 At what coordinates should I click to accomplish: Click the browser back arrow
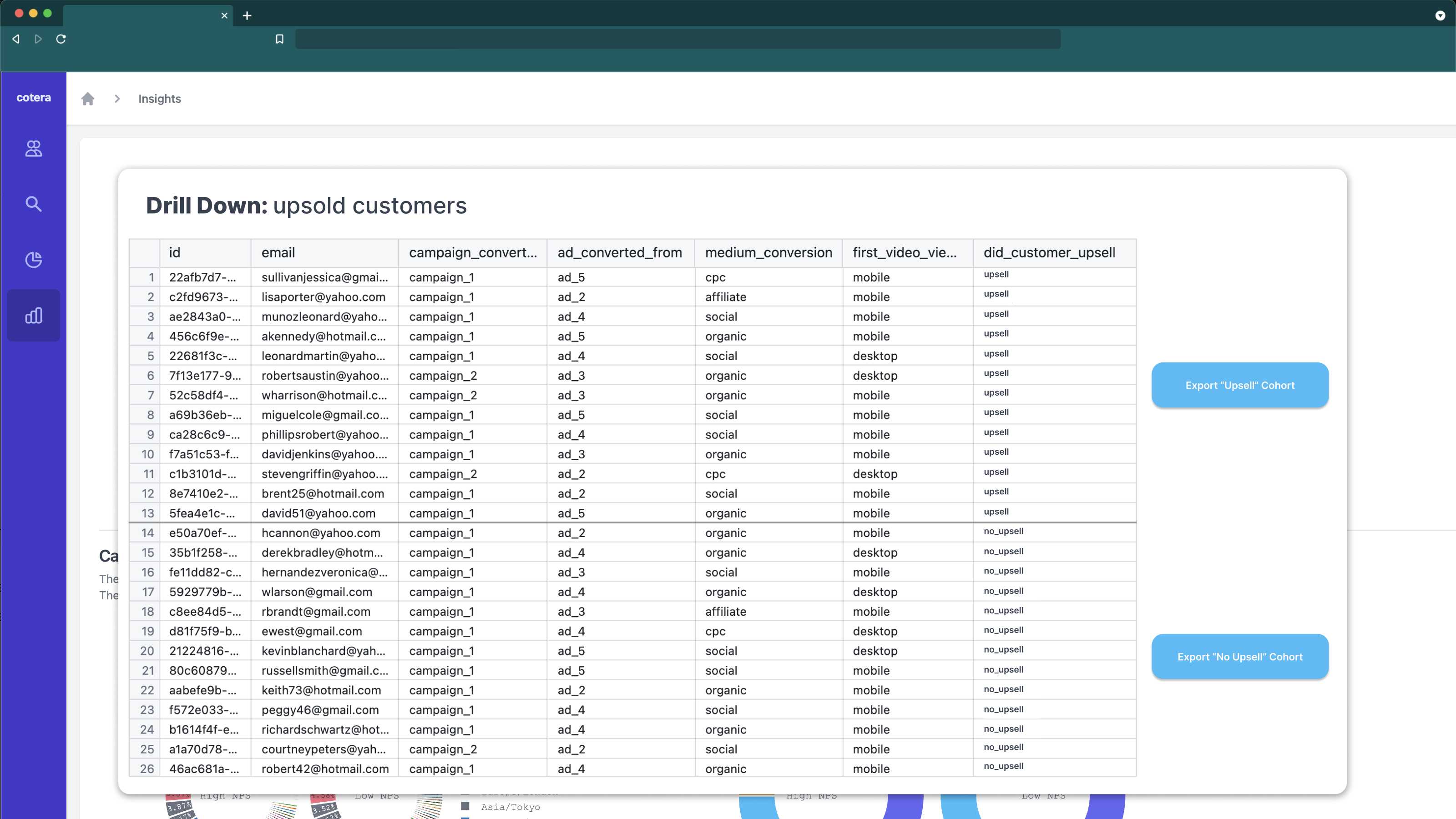15,39
